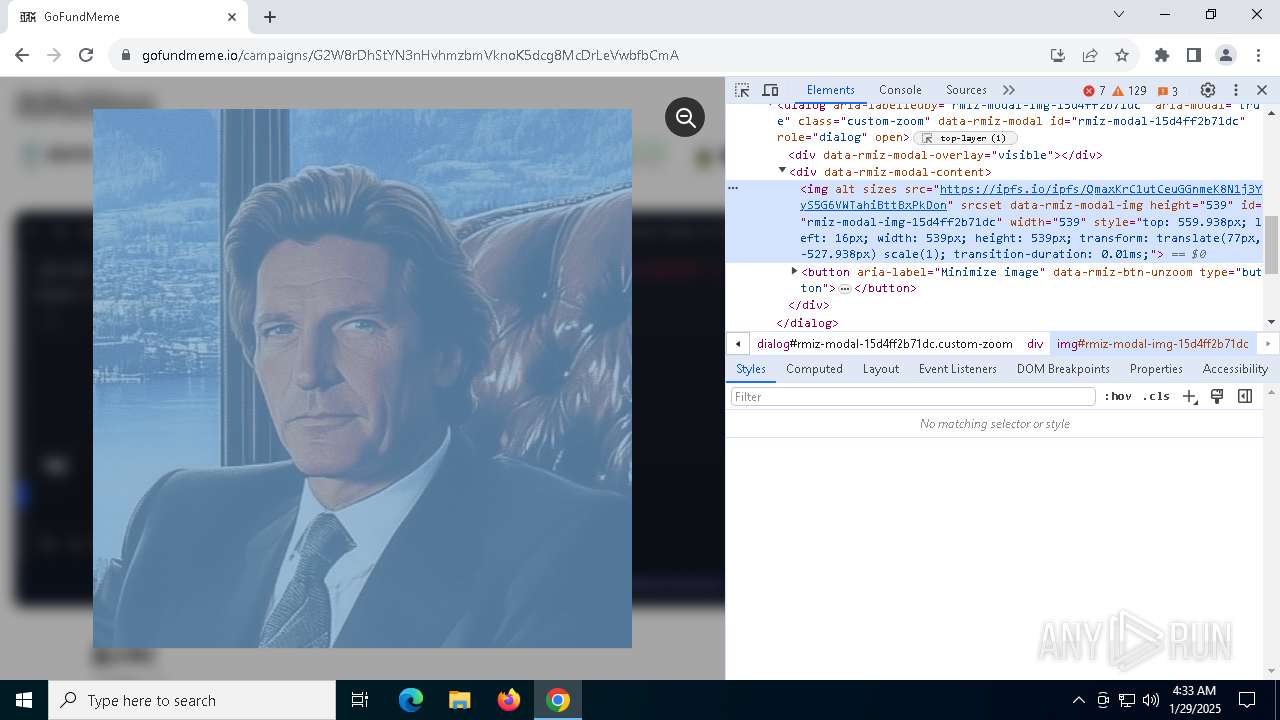Share this page icon
1280x720 pixels.
pos(1090,55)
